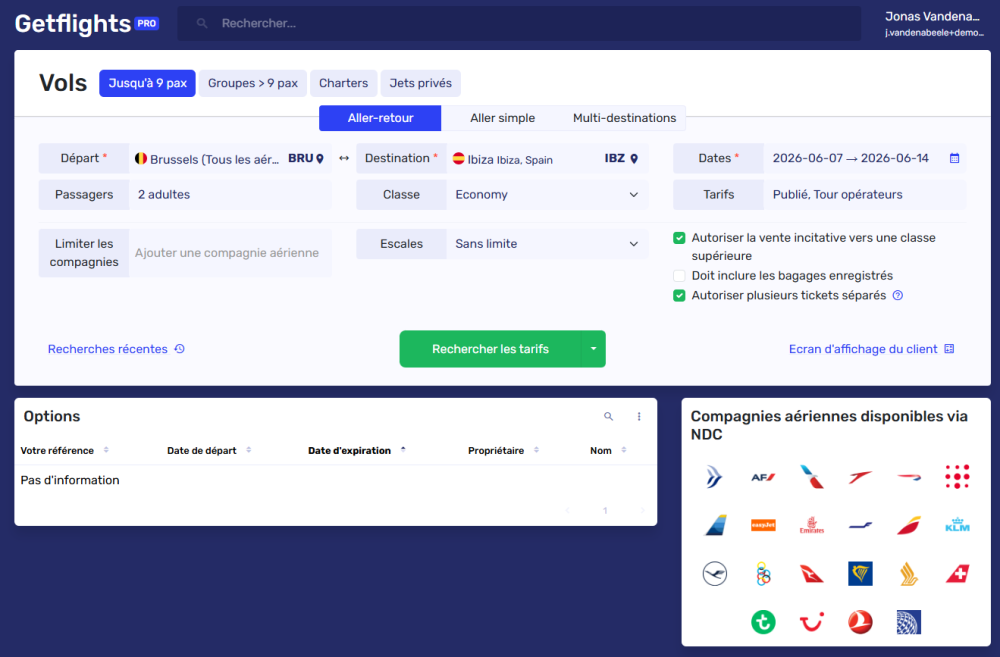1000x657 pixels.
Task: Open the search button dropdown arrow
Action: [x=593, y=349]
